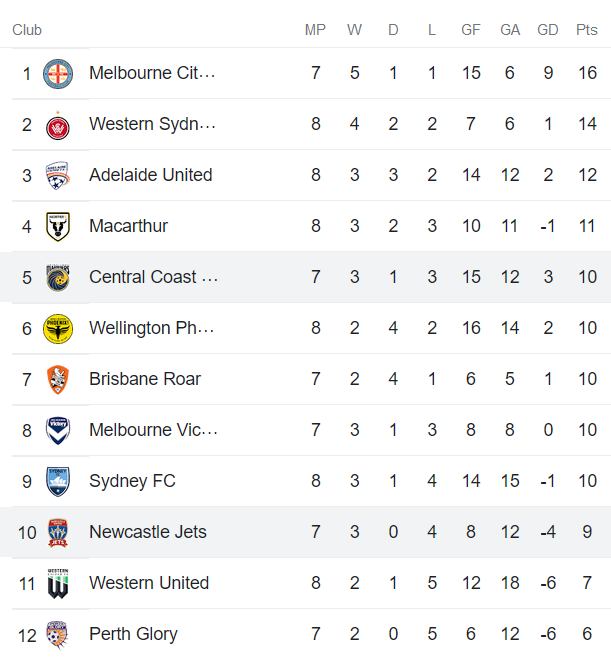Screen dimensions: 611x670
Task: Click the Adelaide United club logo
Action: tap(58, 175)
